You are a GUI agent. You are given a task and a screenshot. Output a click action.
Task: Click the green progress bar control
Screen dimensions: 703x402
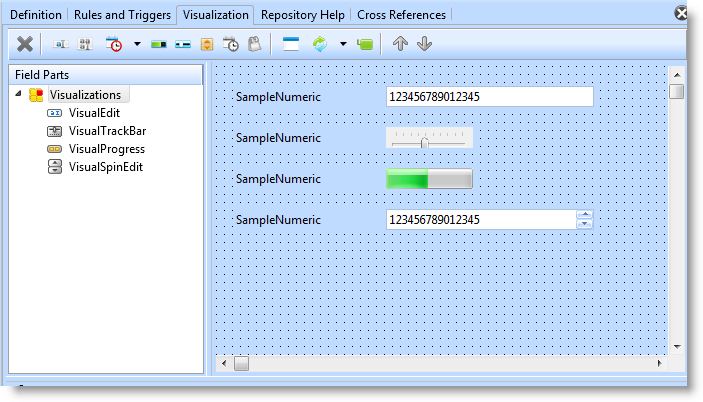[429, 178]
